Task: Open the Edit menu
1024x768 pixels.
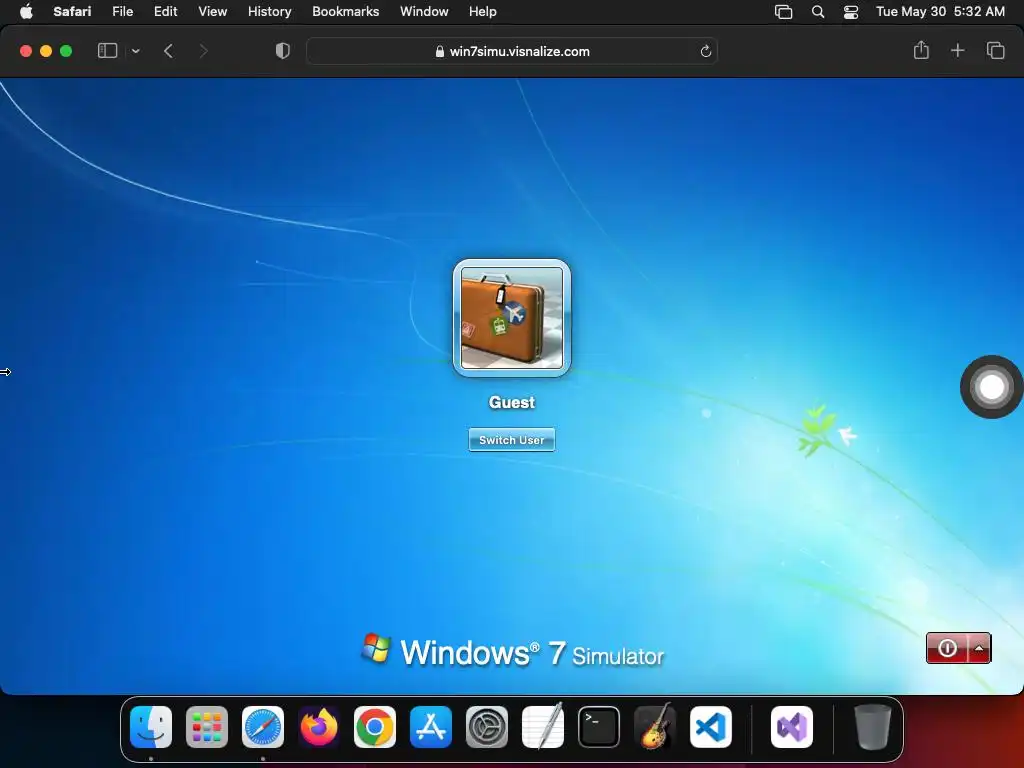Action: (x=165, y=12)
